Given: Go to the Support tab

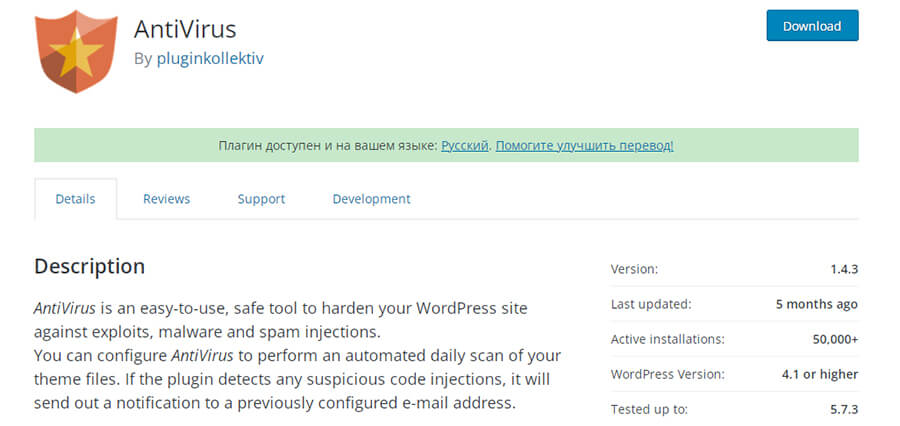Looking at the screenshot, I should [261, 199].
